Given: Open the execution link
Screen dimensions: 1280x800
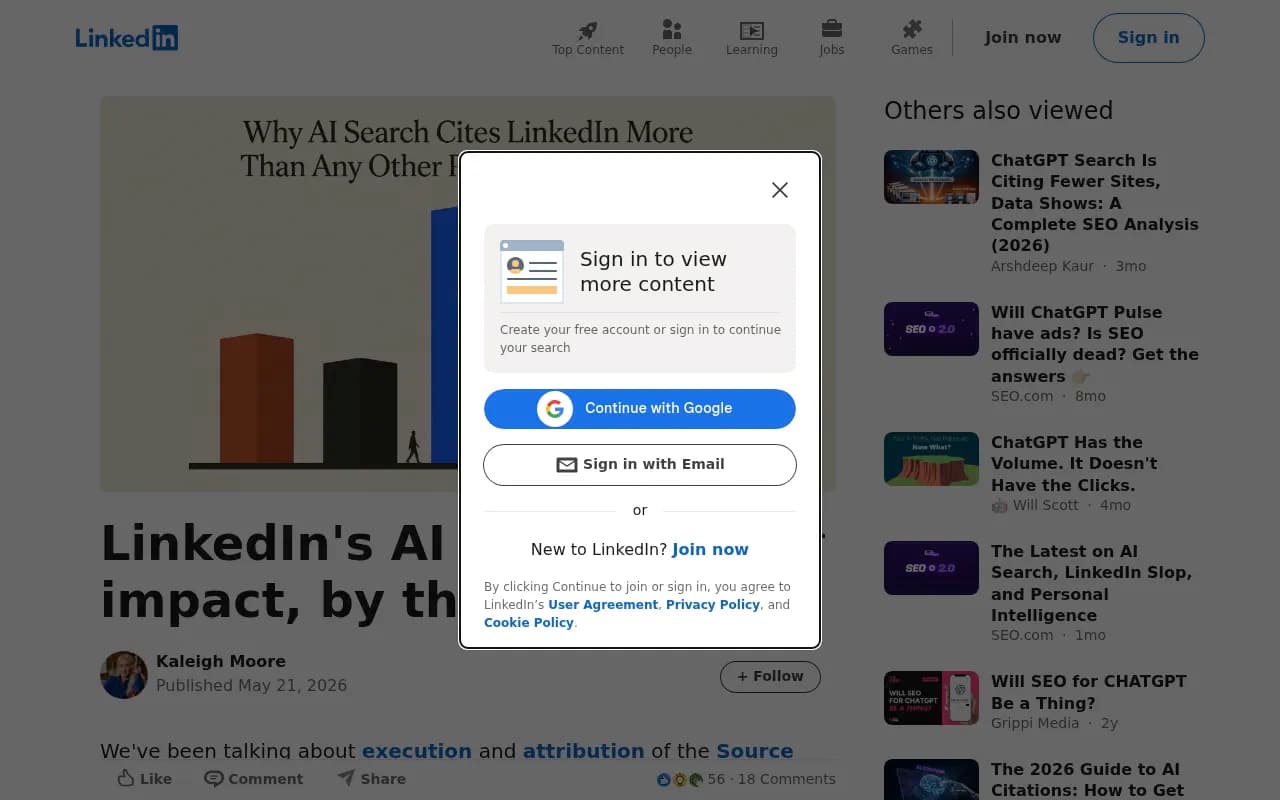Looking at the screenshot, I should coord(417,751).
